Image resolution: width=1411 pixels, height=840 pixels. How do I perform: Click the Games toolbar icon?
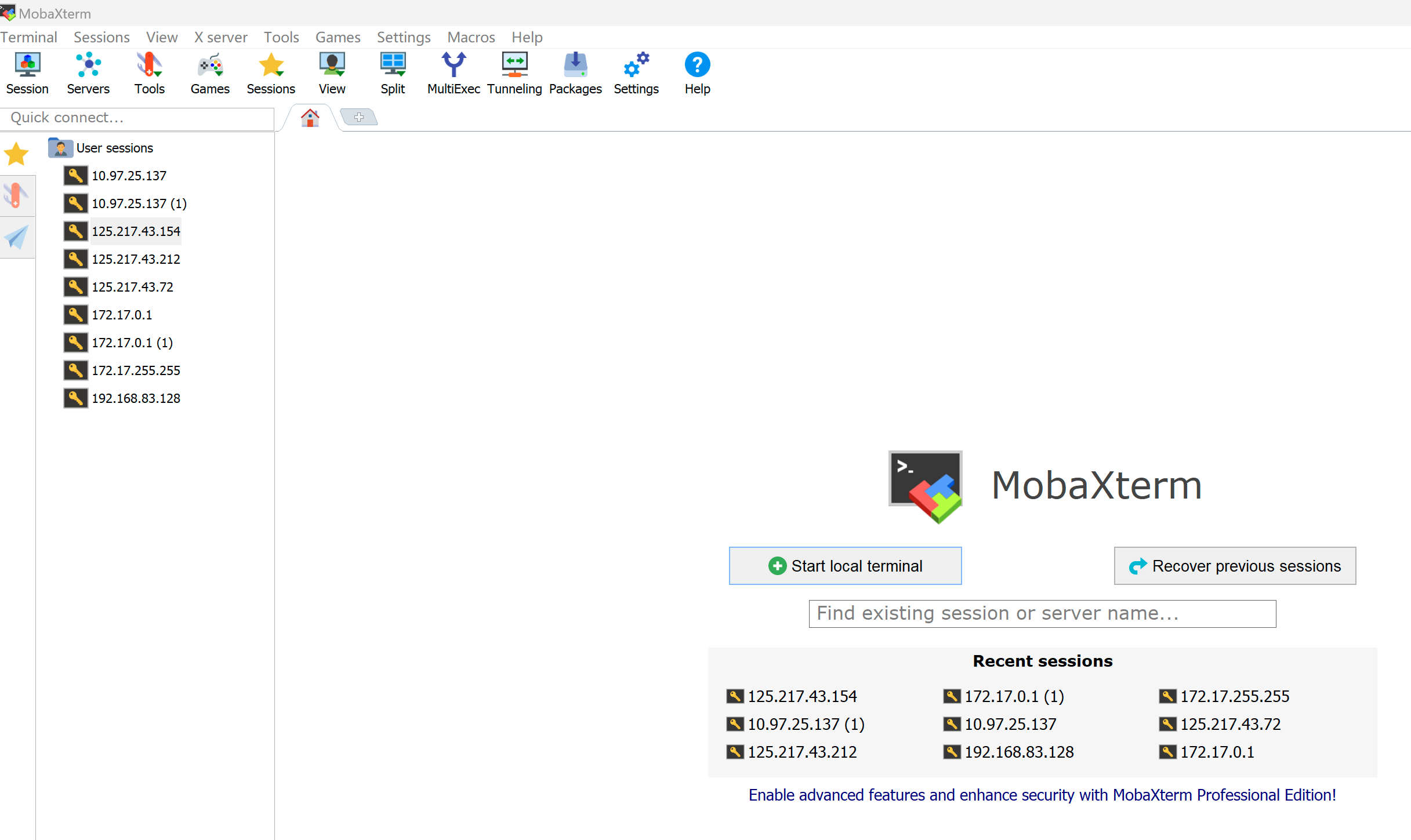(210, 73)
